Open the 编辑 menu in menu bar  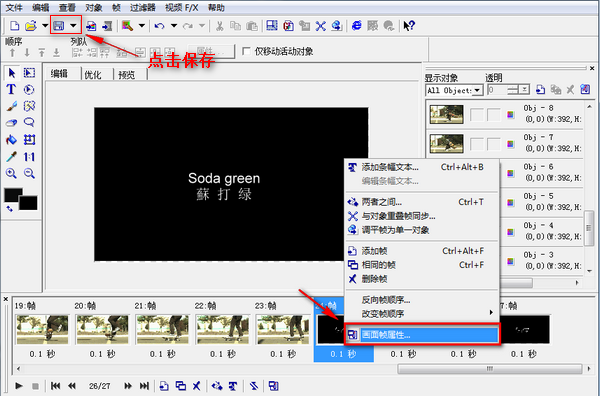click(41, 7)
